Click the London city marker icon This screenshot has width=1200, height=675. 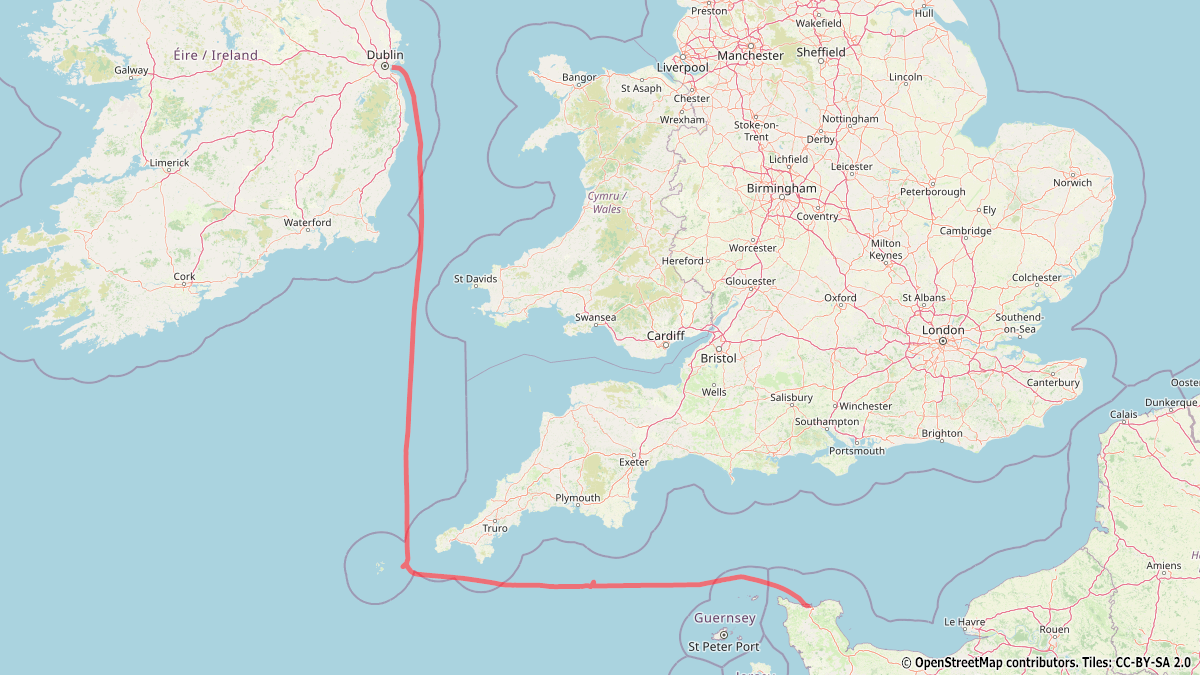pos(942,341)
